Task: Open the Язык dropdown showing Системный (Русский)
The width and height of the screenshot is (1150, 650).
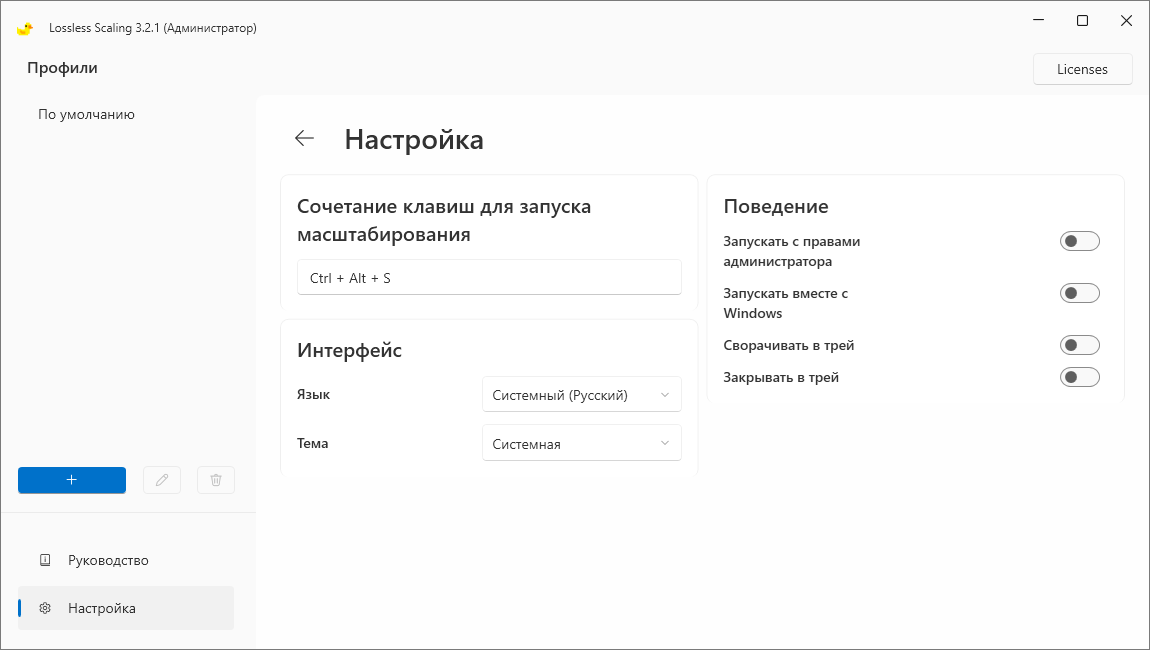Action: 581,394
